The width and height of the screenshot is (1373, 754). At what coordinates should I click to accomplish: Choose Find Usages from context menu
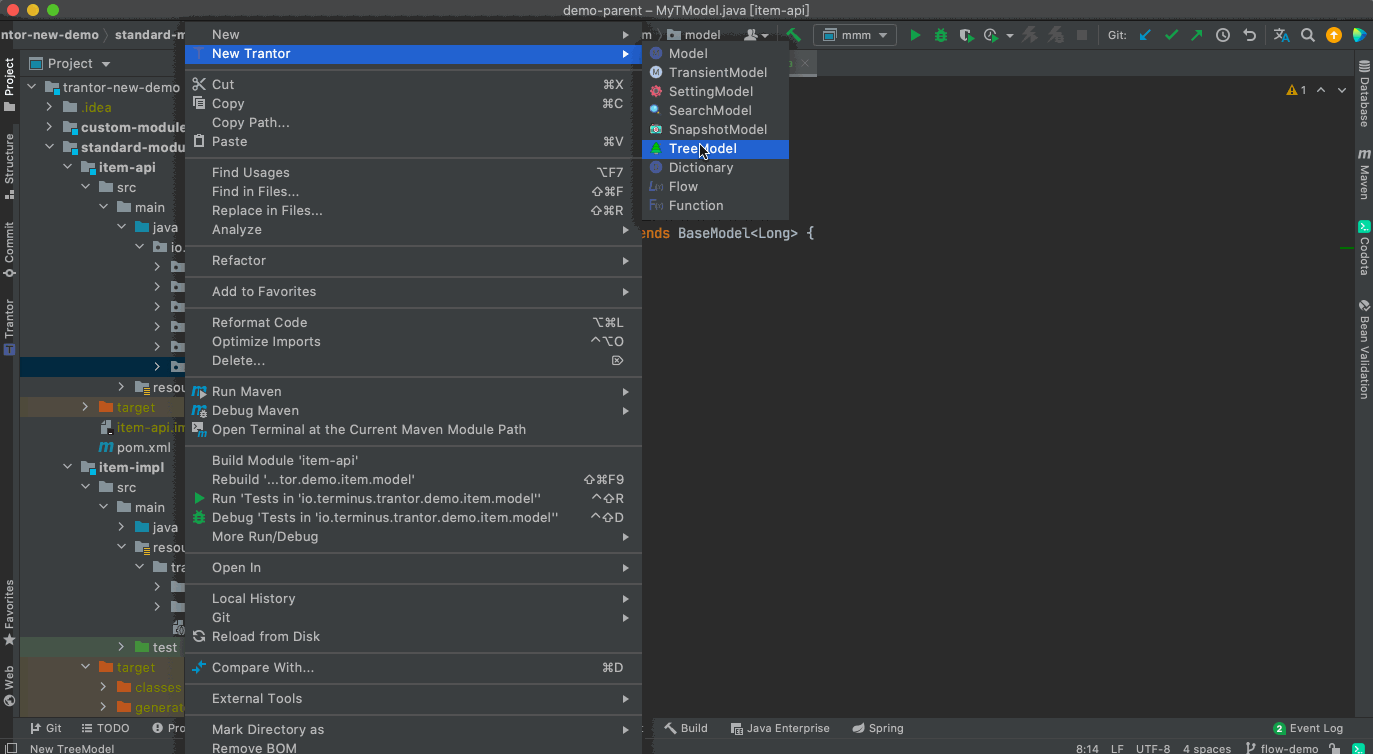click(413, 172)
